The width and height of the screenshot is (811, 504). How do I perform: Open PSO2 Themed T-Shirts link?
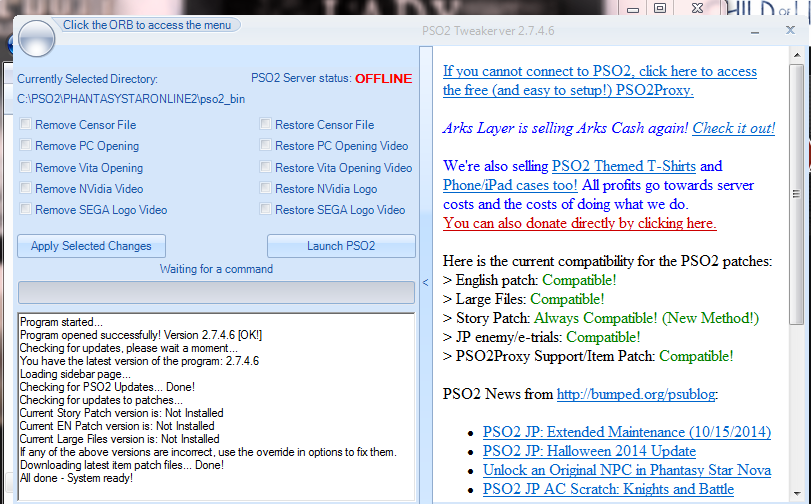(x=624, y=166)
